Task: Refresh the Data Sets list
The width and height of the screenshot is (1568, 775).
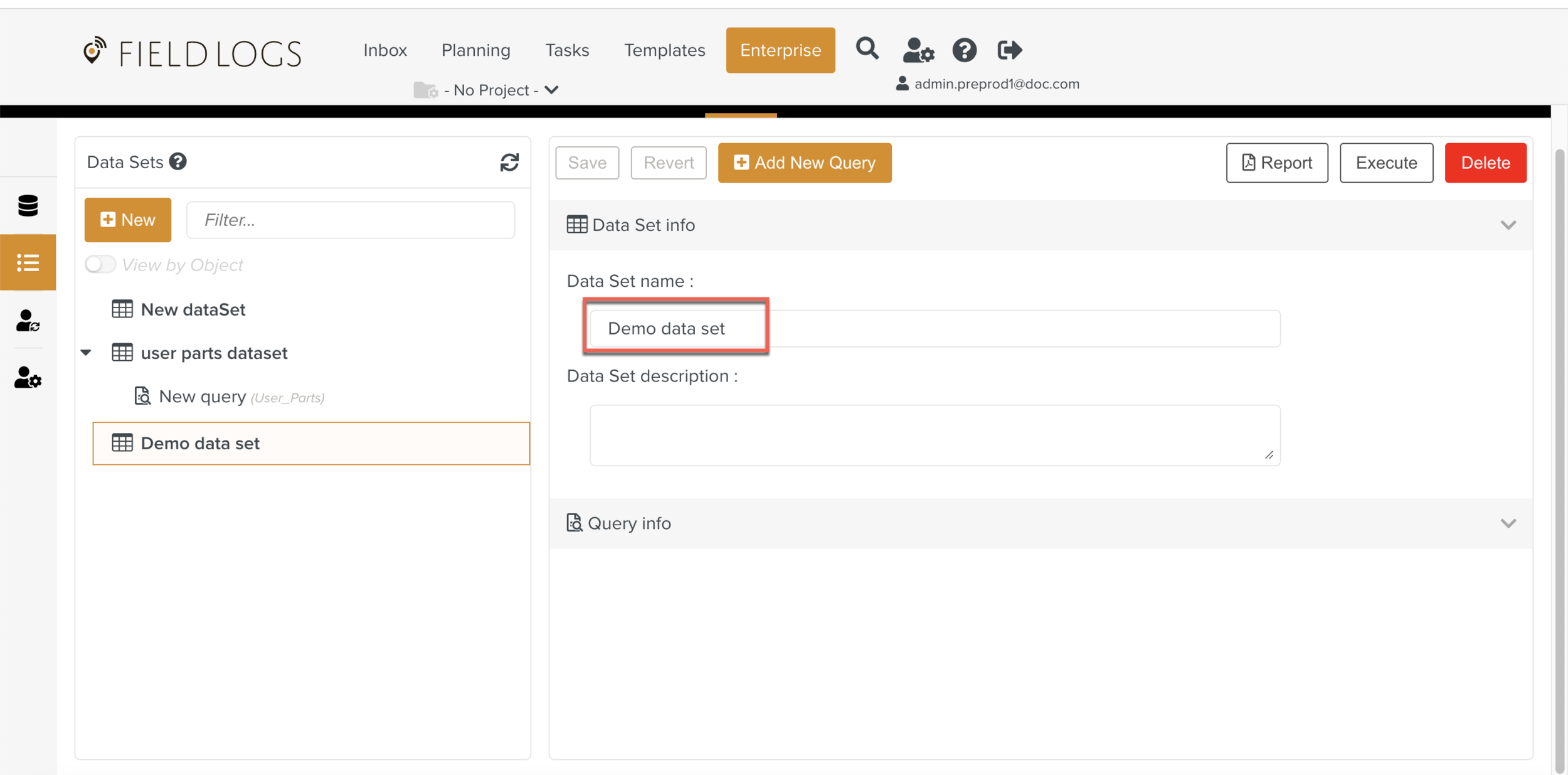Action: 509,163
